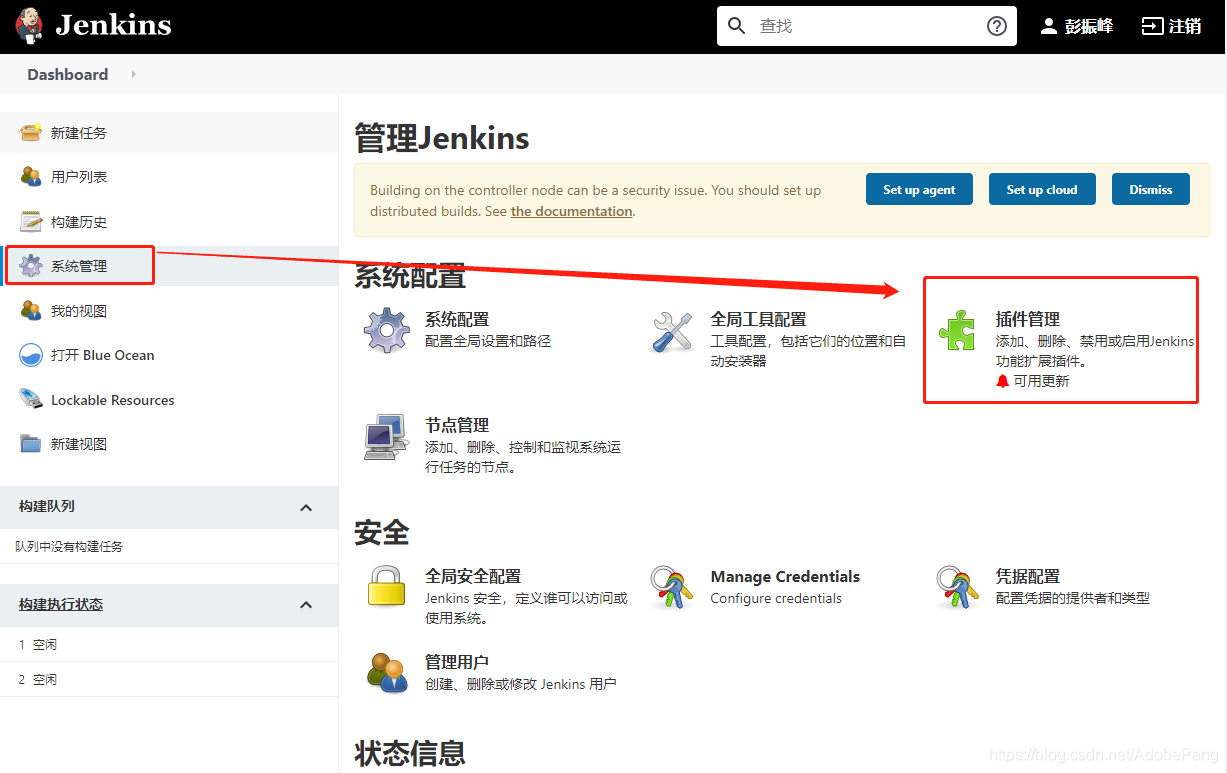Click the 队列中没有构建任务 text
This screenshot has height=773, width=1227.
69,547
